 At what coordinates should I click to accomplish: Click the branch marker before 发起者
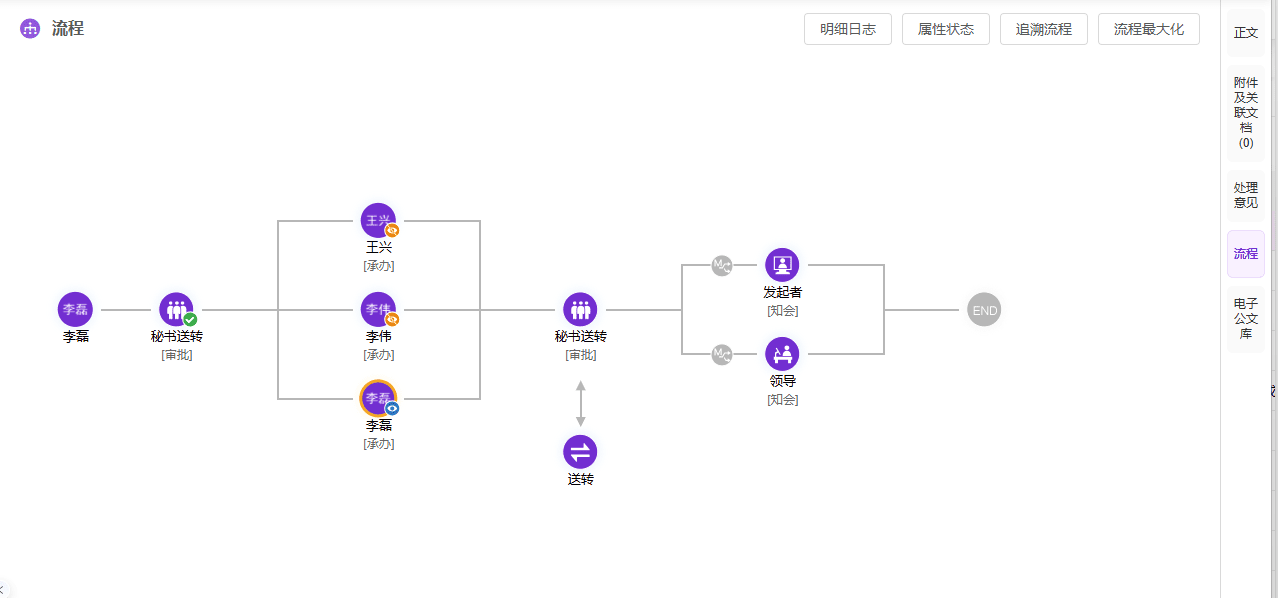(x=722, y=265)
